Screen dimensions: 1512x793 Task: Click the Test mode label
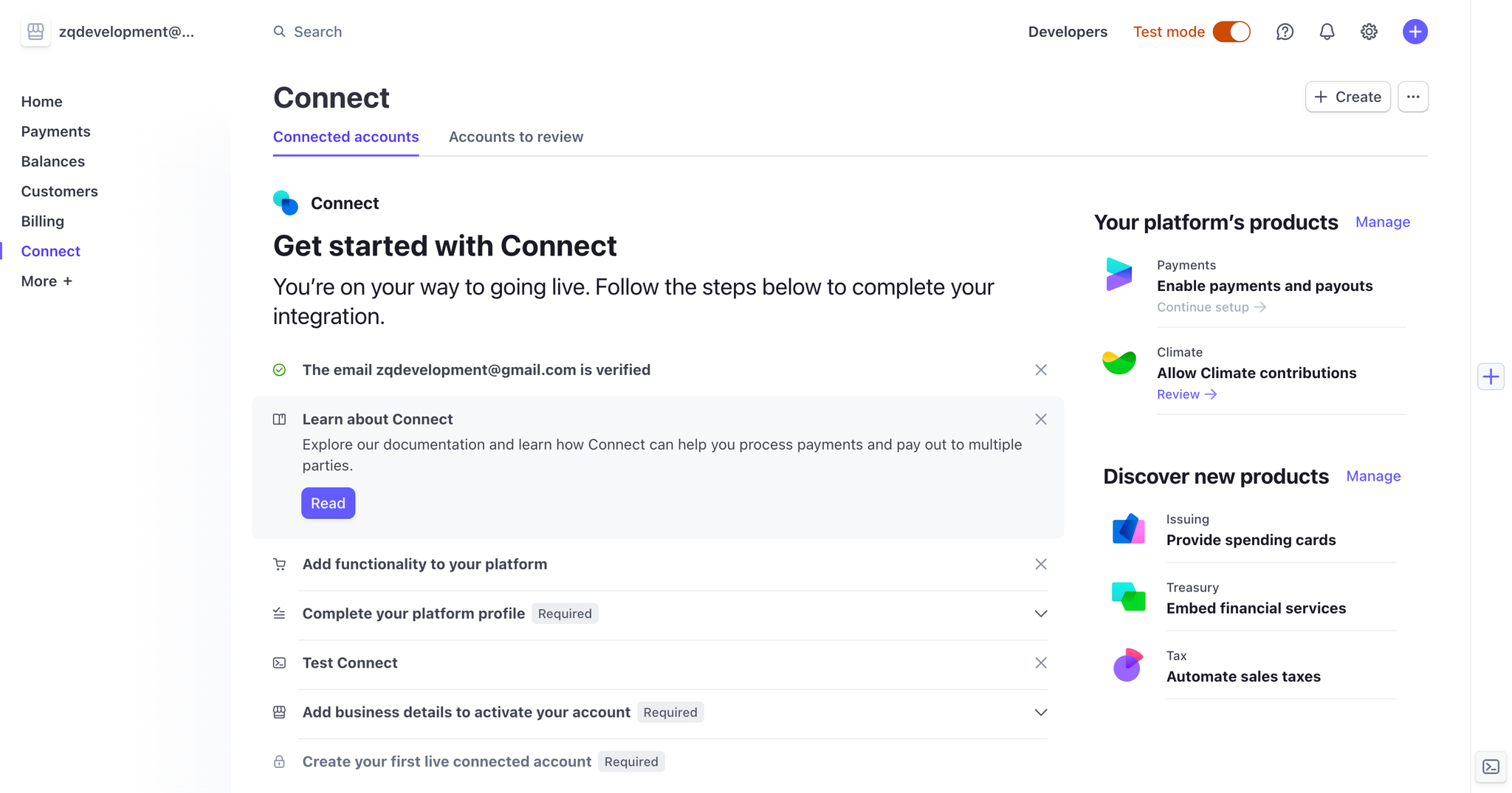point(1169,32)
